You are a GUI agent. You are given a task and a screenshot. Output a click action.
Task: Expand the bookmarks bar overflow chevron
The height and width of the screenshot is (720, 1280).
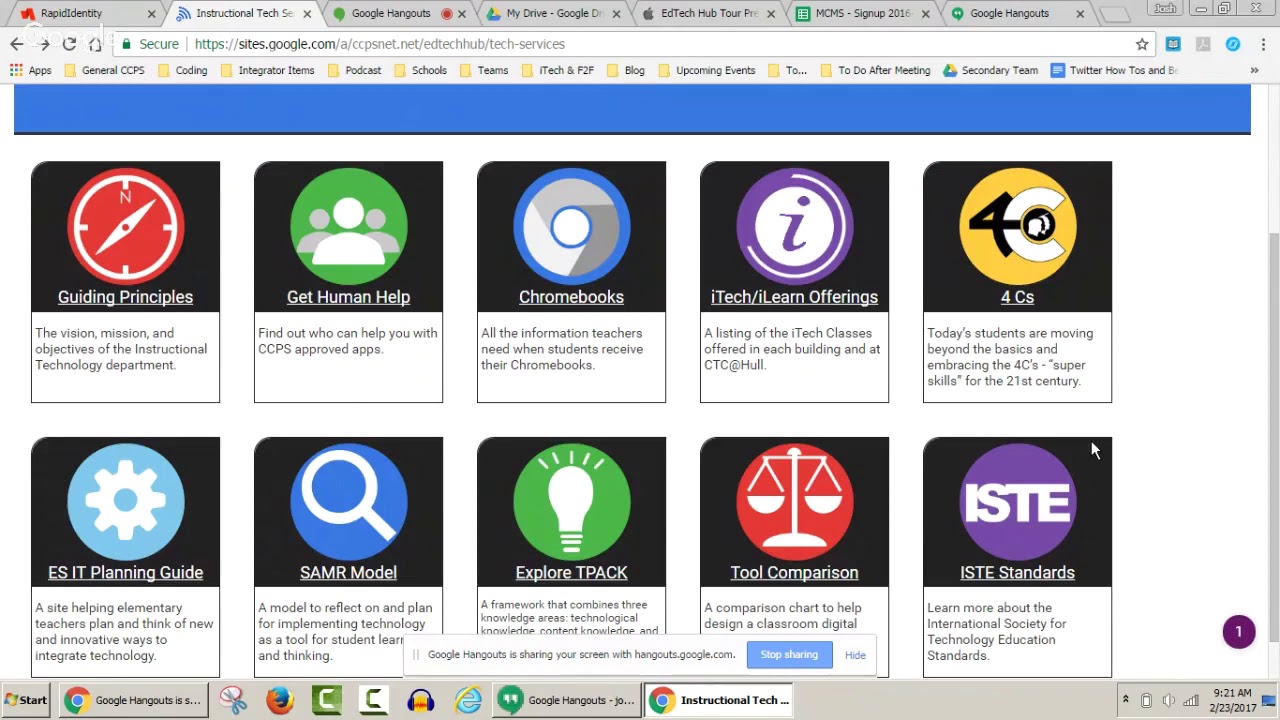coord(1254,70)
